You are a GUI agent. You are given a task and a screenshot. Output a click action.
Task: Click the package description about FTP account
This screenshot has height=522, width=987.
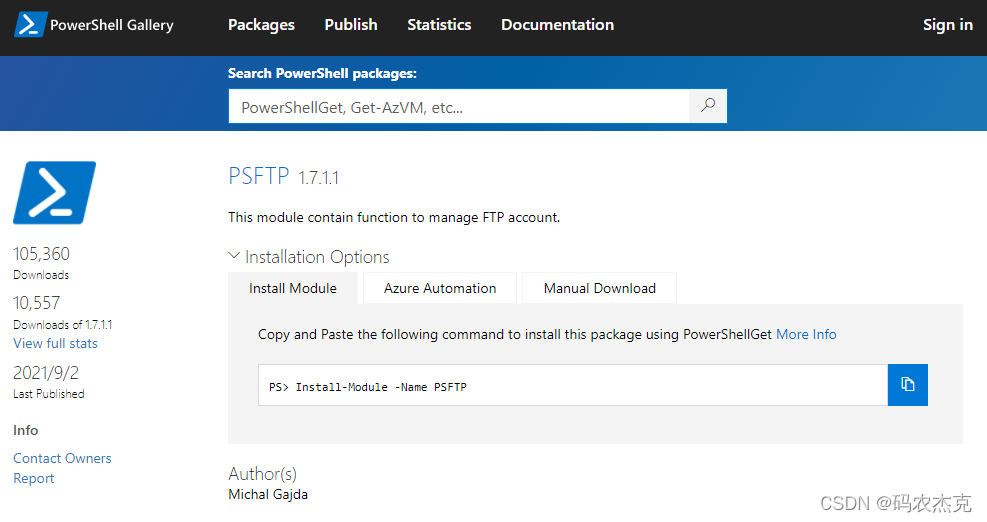(x=394, y=217)
